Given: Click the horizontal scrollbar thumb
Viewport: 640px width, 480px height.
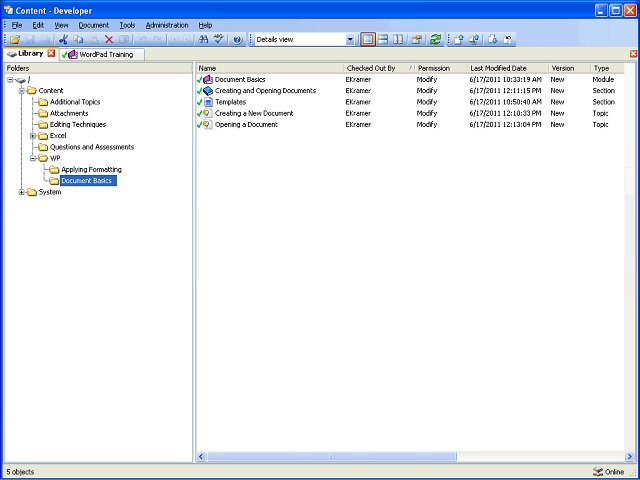Looking at the screenshot, I should [x=332, y=456].
